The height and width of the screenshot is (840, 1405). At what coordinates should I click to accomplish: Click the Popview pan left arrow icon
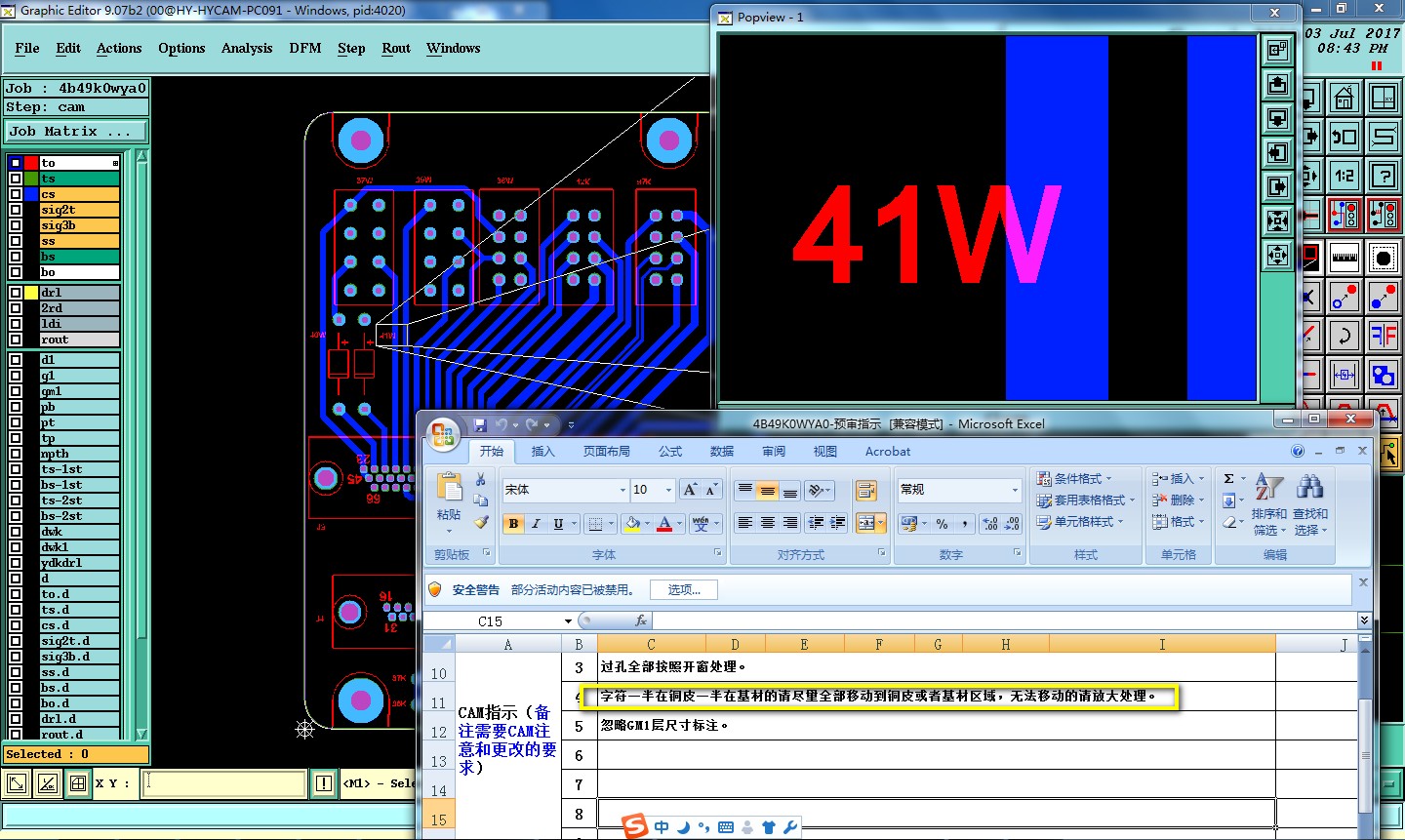(x=1277, y=153)
